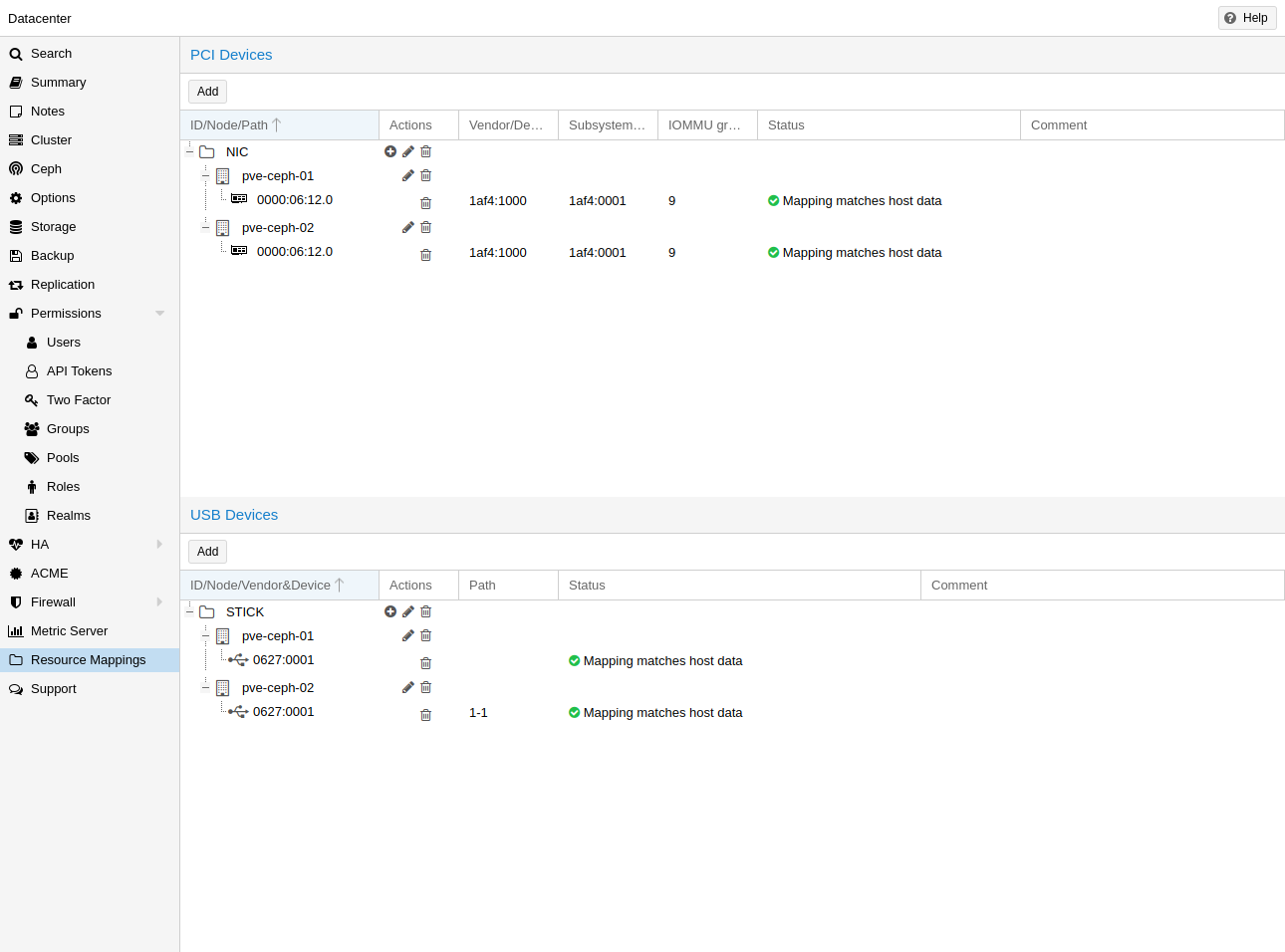1285x952 pixels.
Task: Expand the Firewall sidebar section
Action: 159,602
